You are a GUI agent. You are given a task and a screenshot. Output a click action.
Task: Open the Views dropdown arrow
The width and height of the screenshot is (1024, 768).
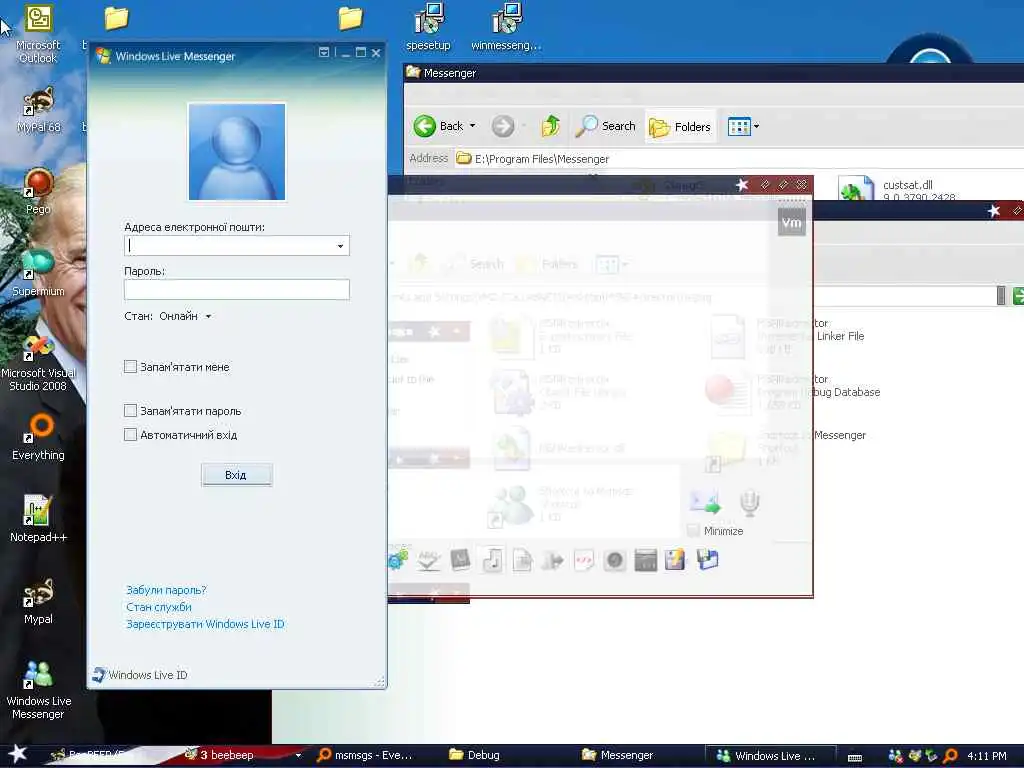[756, 127]
